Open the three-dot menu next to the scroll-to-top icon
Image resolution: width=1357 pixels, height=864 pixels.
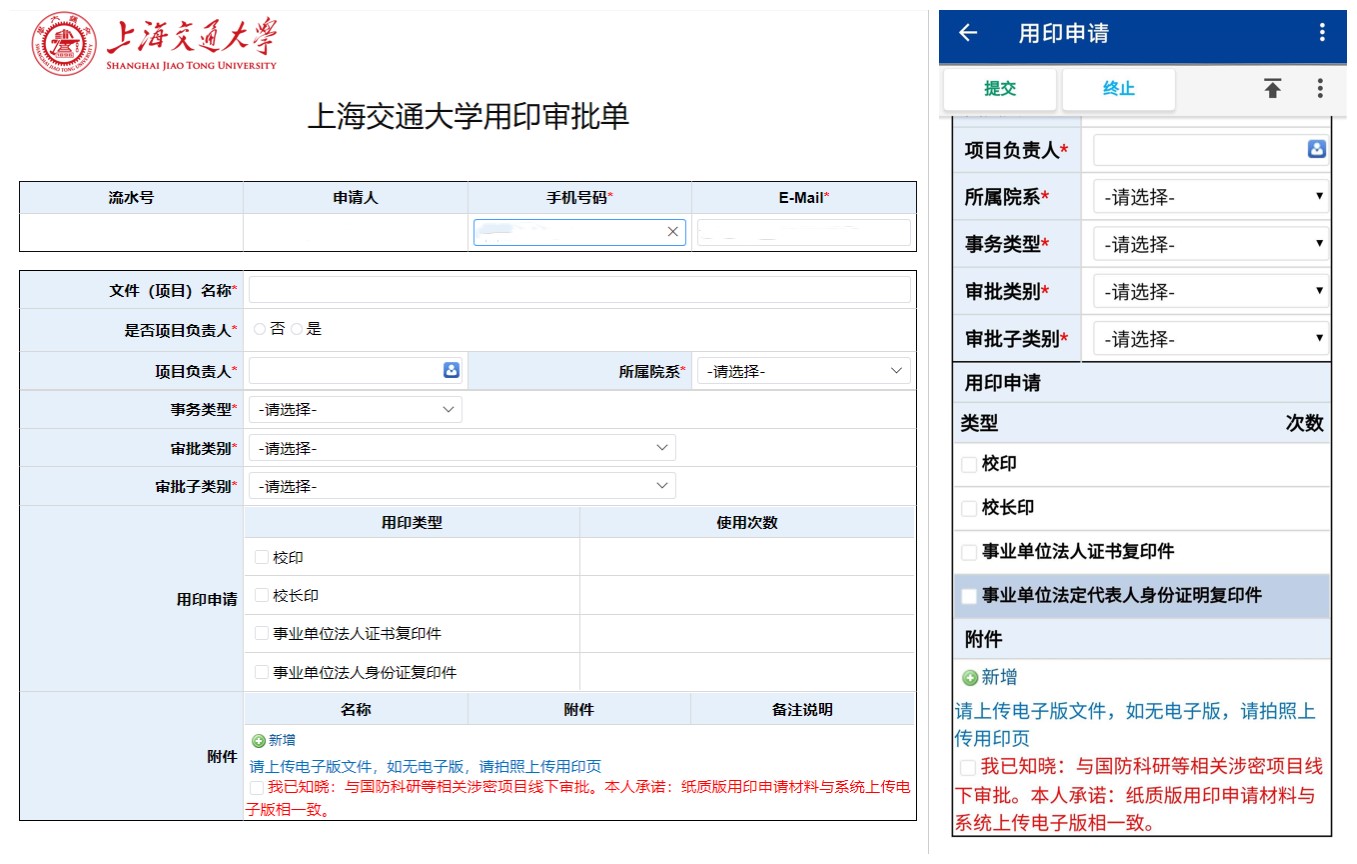pyautogui.click(x=1320, y=89)
